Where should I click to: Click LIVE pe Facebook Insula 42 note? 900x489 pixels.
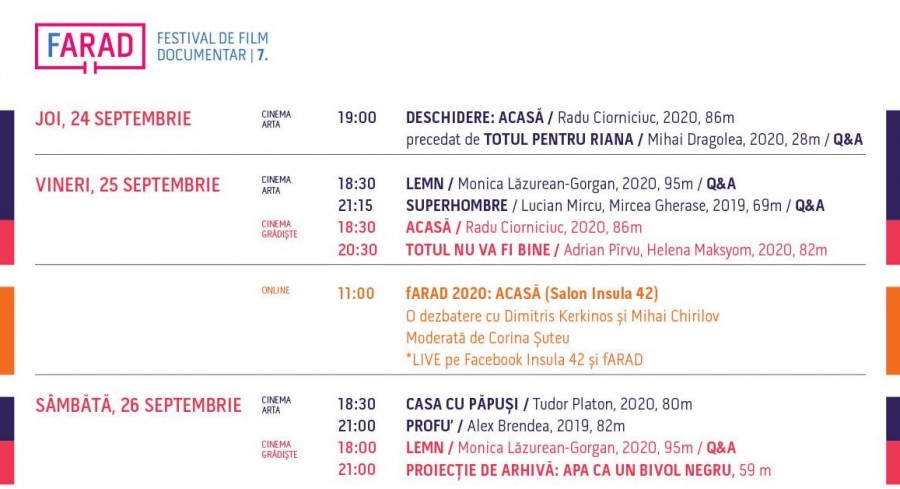tap(524, 360)
